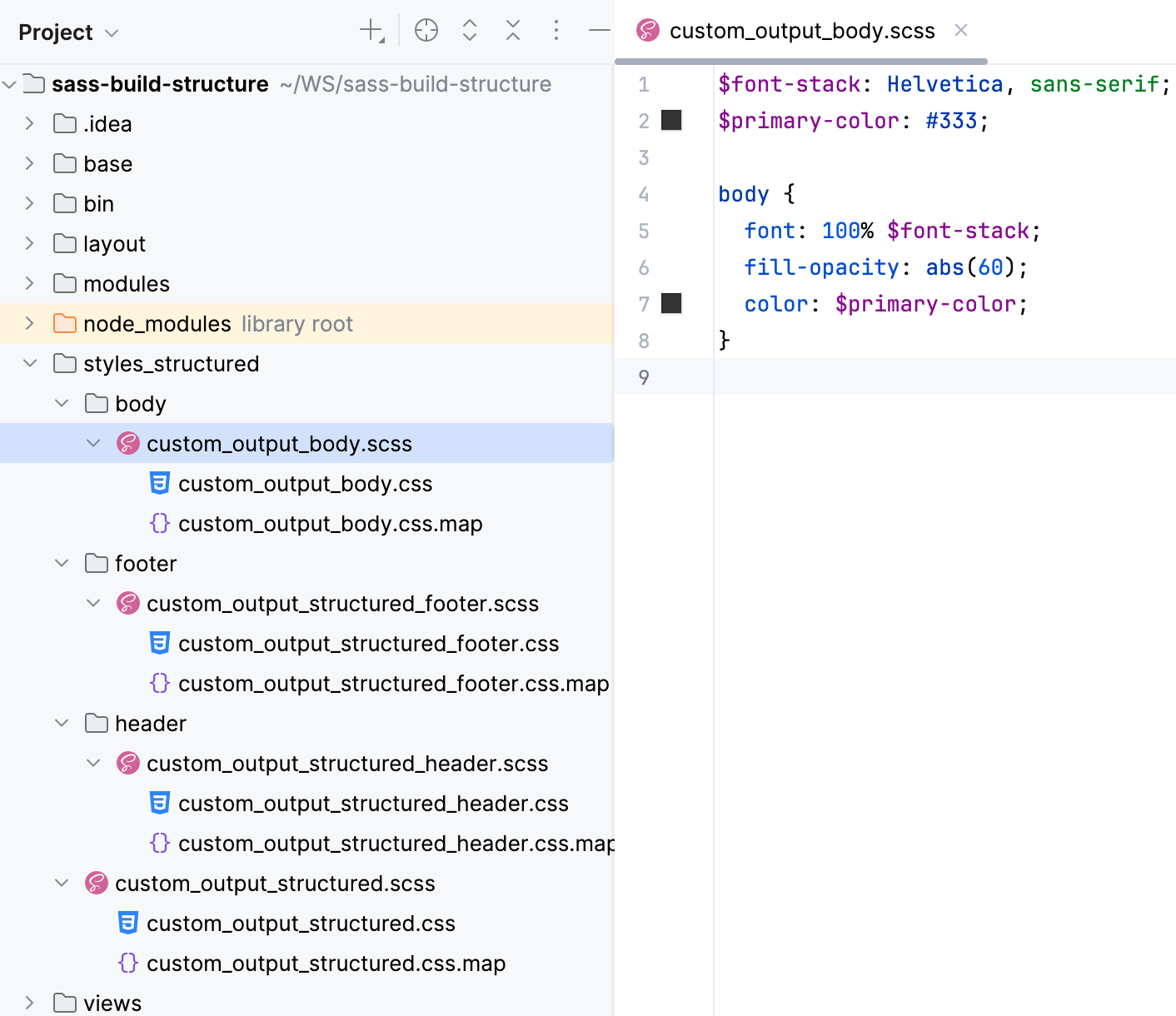Click the CSS icon beside custom_output_body.css
1176x1016 pixels.
tap(160, 483)
